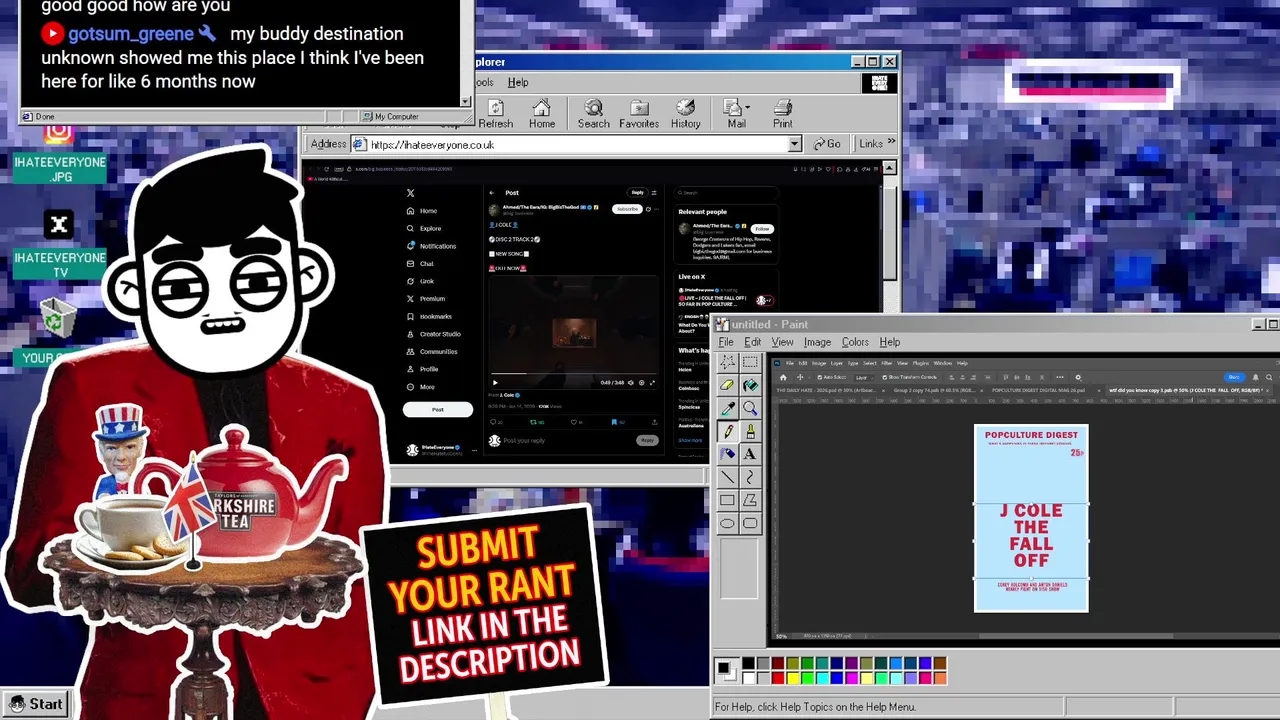The width and height of the screenshot is (1280, 720).
Task: Click the Go button next to the address bar
Action: click(x=826, y=144)
